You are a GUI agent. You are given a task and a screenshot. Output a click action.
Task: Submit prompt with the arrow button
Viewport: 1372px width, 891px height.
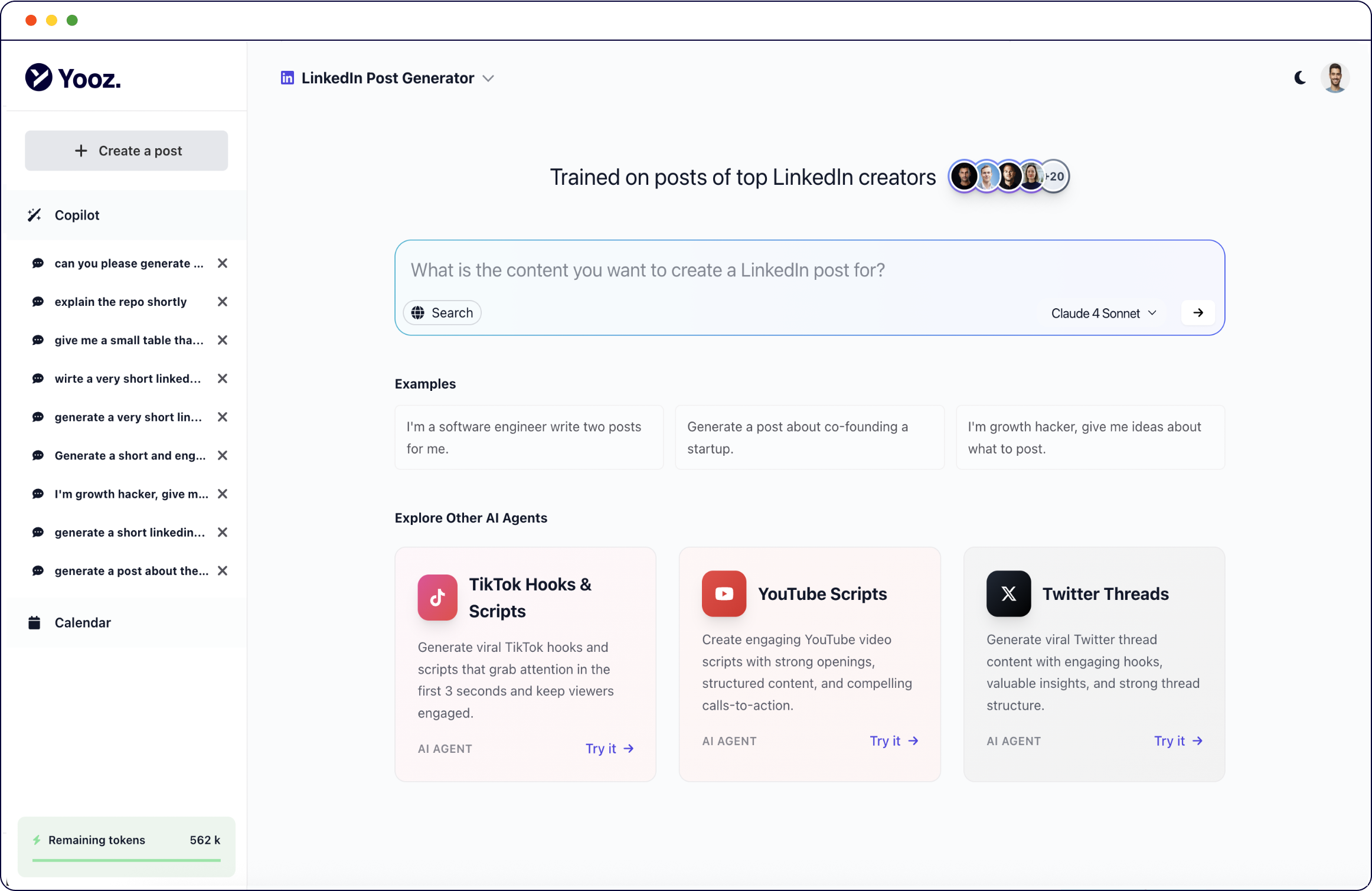(1198, 312)
